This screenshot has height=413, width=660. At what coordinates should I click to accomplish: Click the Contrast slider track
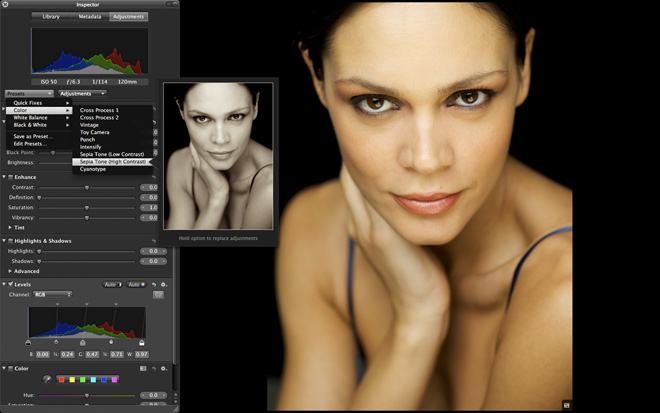(x=87, y=187)
